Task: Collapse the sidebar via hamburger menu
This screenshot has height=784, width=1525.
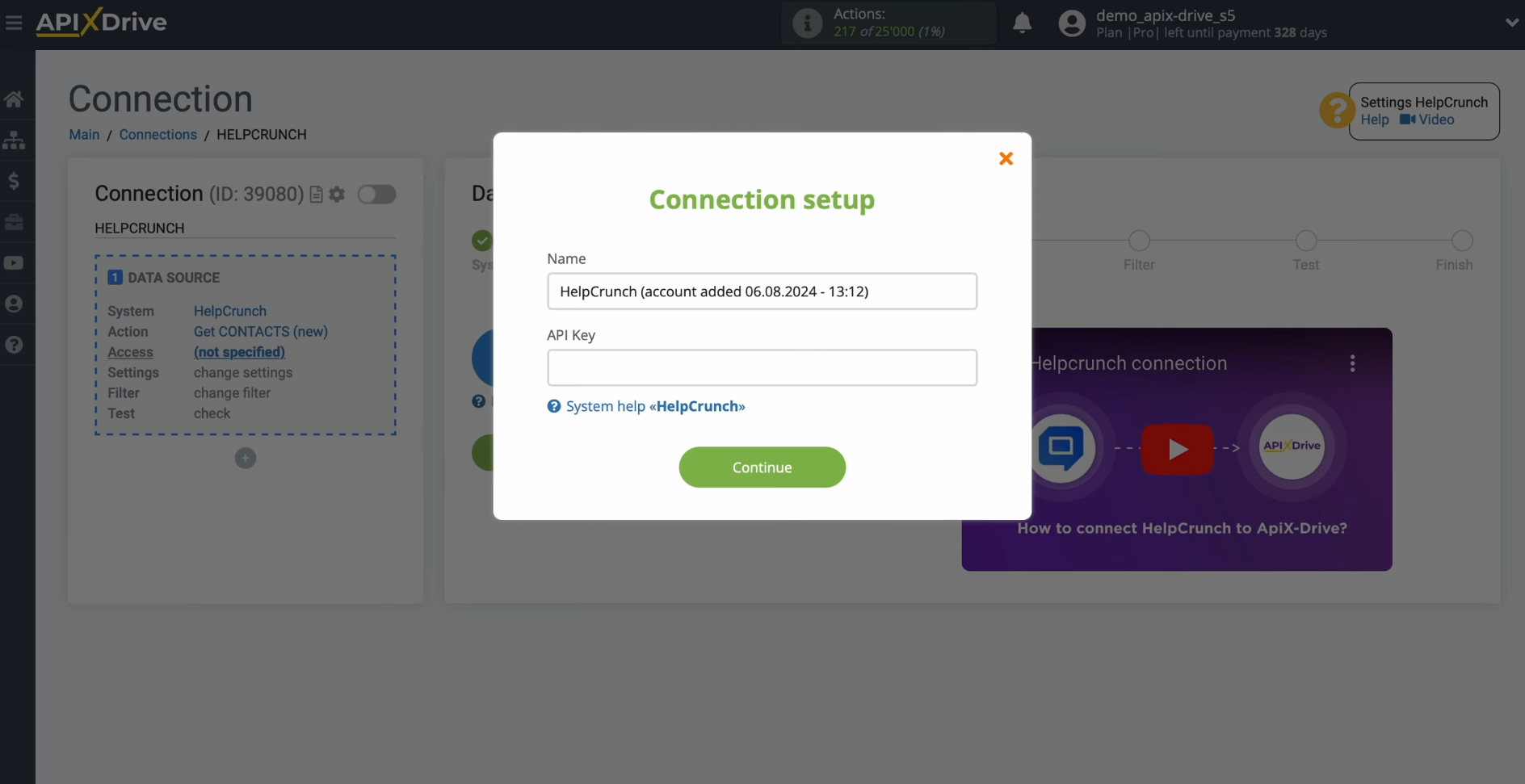Action: (x=14, y=22)
